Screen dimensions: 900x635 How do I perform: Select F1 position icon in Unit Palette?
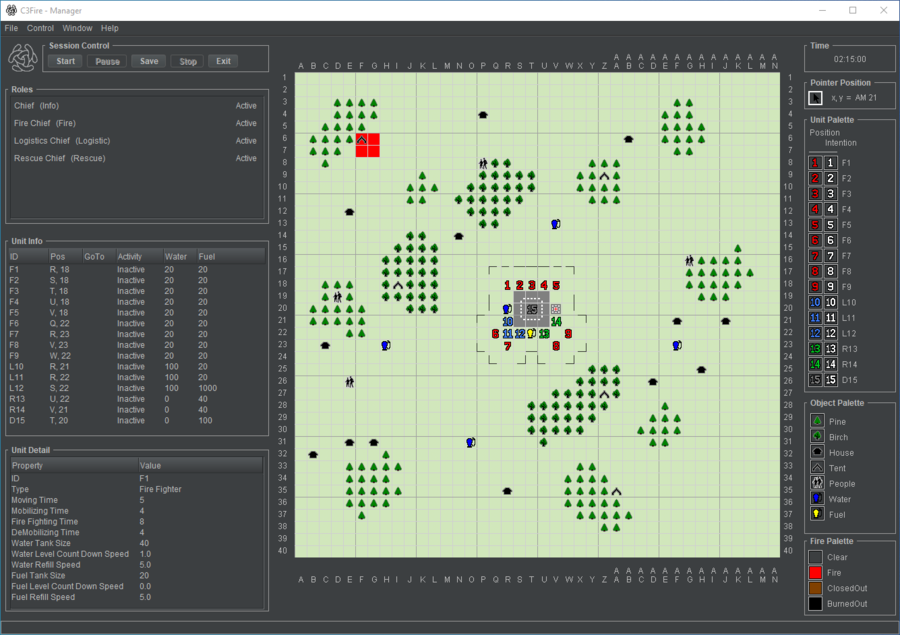coord(816,162)
